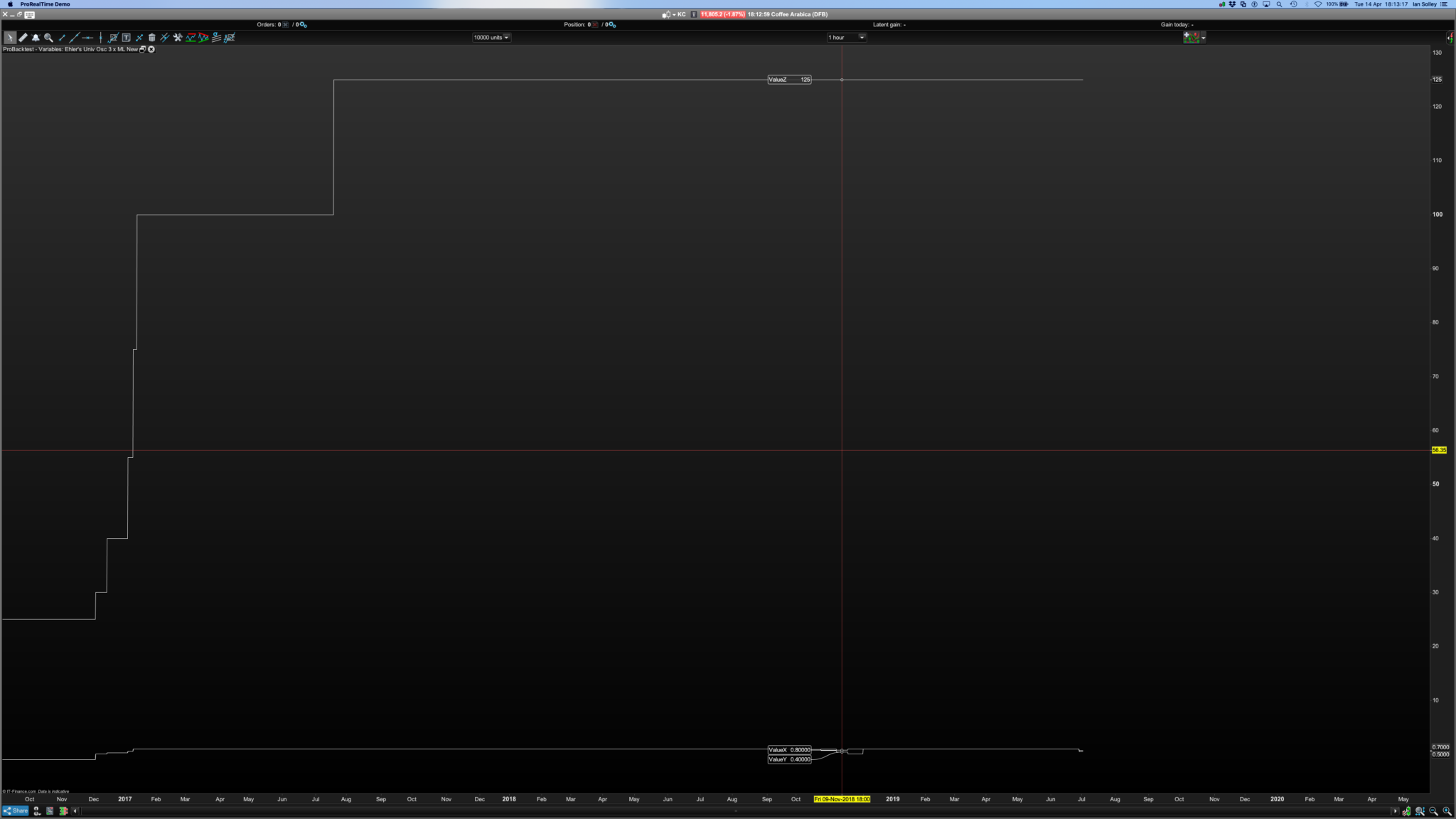Click the Share button
Screen dimensions: 1456x819
pos(15,811)
